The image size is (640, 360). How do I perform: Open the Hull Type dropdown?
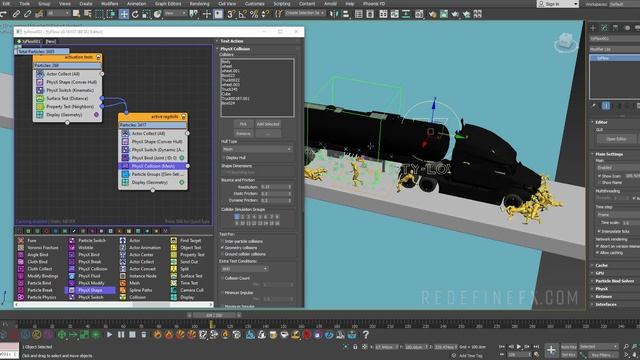click(257, 149)
